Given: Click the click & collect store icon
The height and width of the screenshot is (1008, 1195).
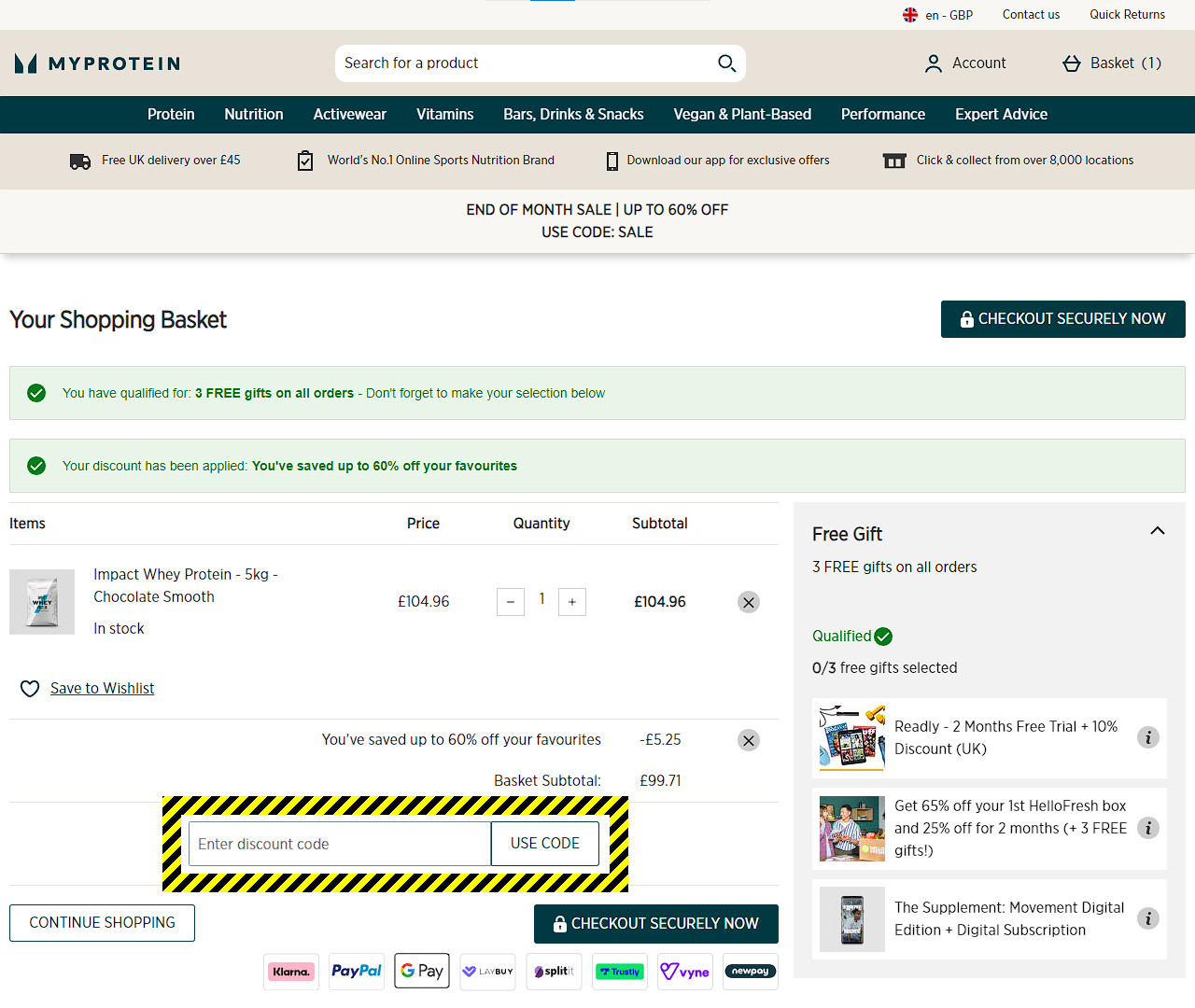Looking at the screenshot, I should pos(894,161).
